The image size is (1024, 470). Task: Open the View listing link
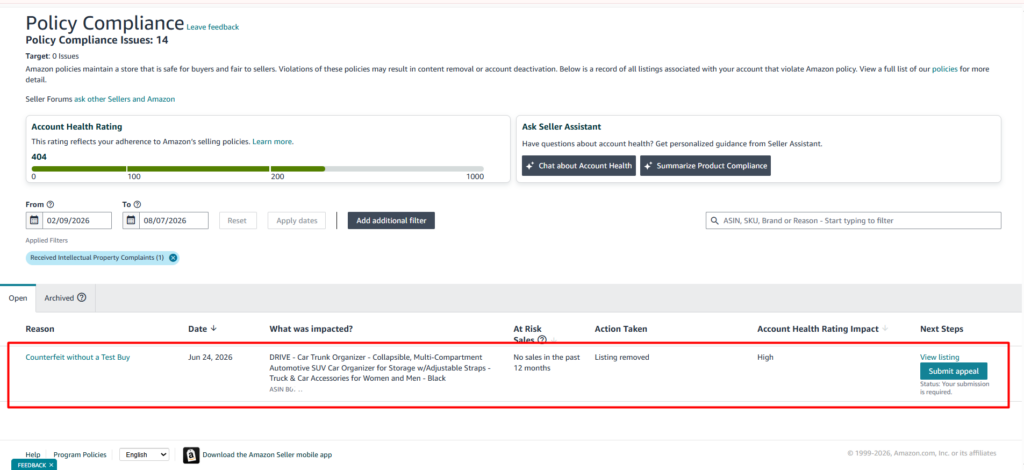pos(940,357)
